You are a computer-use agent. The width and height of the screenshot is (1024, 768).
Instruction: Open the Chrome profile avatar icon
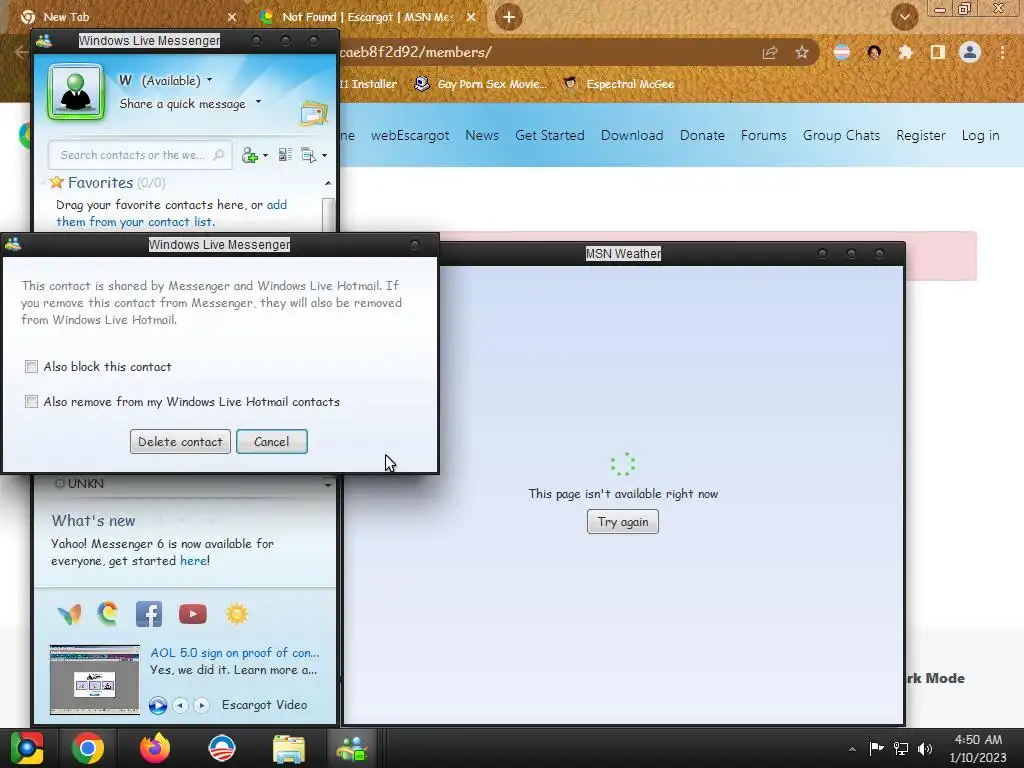click(x=970, y=52)
